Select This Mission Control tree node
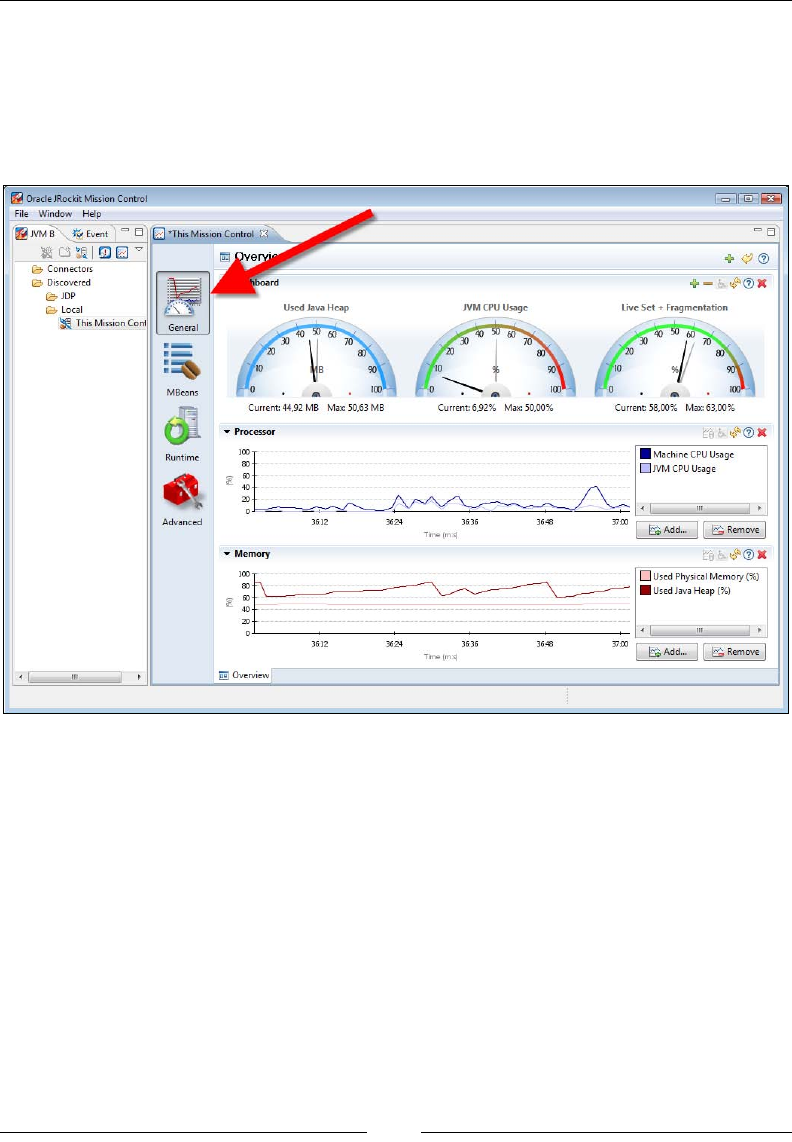This screenshot has height=1142, width=792. tap(103, 323)
